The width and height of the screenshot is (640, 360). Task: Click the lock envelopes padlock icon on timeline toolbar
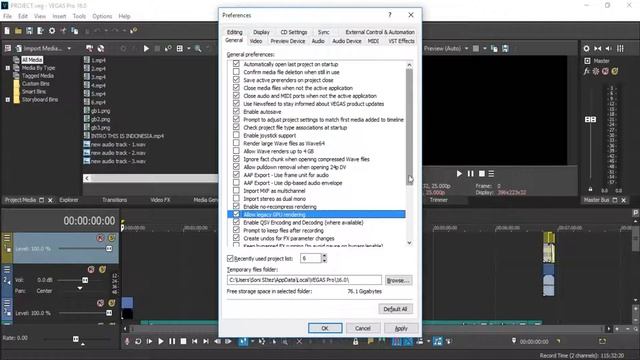pyautogui.click(x=356, y=341)
